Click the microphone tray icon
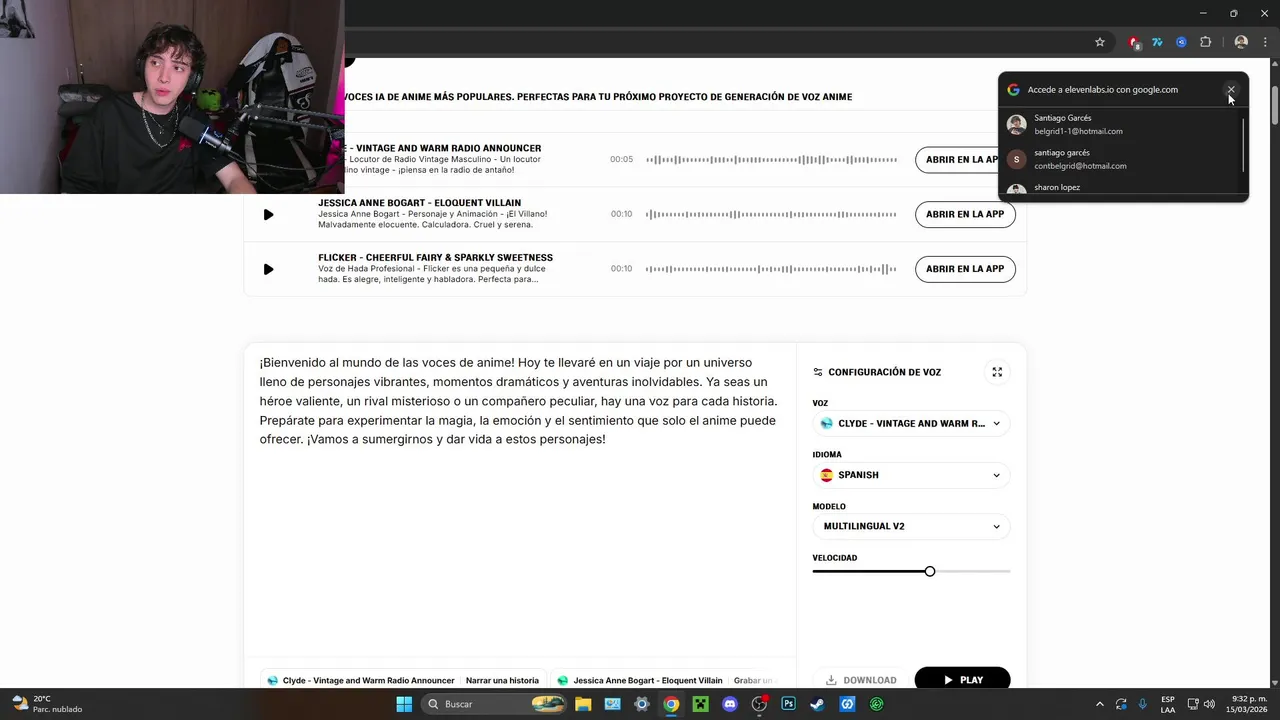 1143,704
